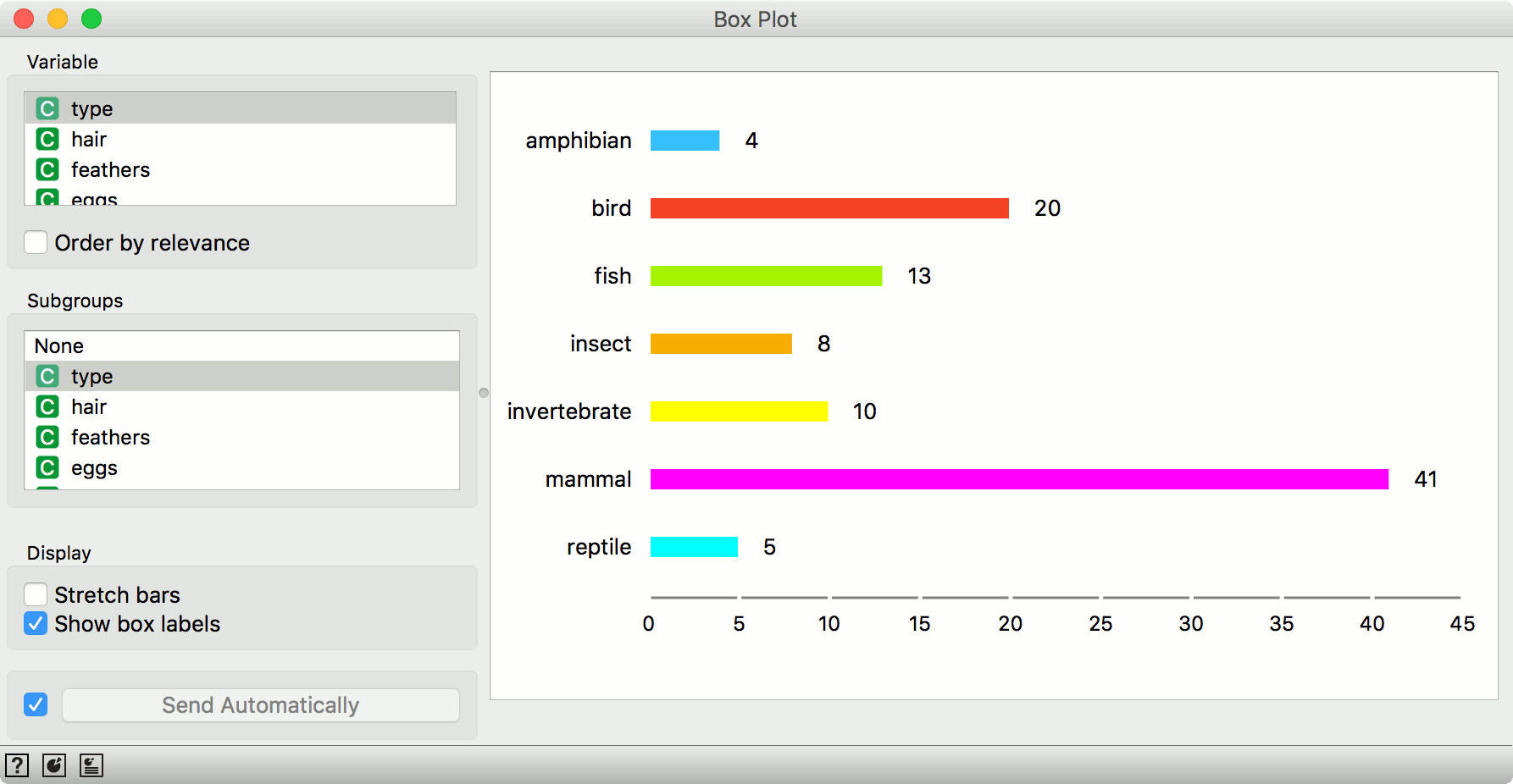The height and width of the screenshot is (784, 1513).
Task: Select the green fish bar
Action: pyautogui.click(x=766, y=276)
